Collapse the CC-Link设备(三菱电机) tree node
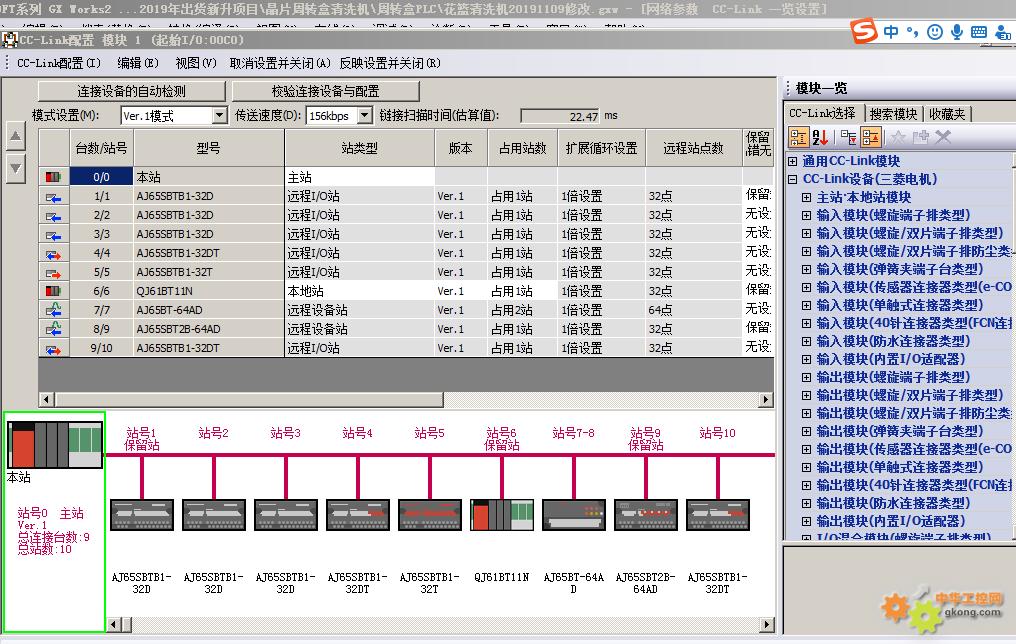 [792, 179]
